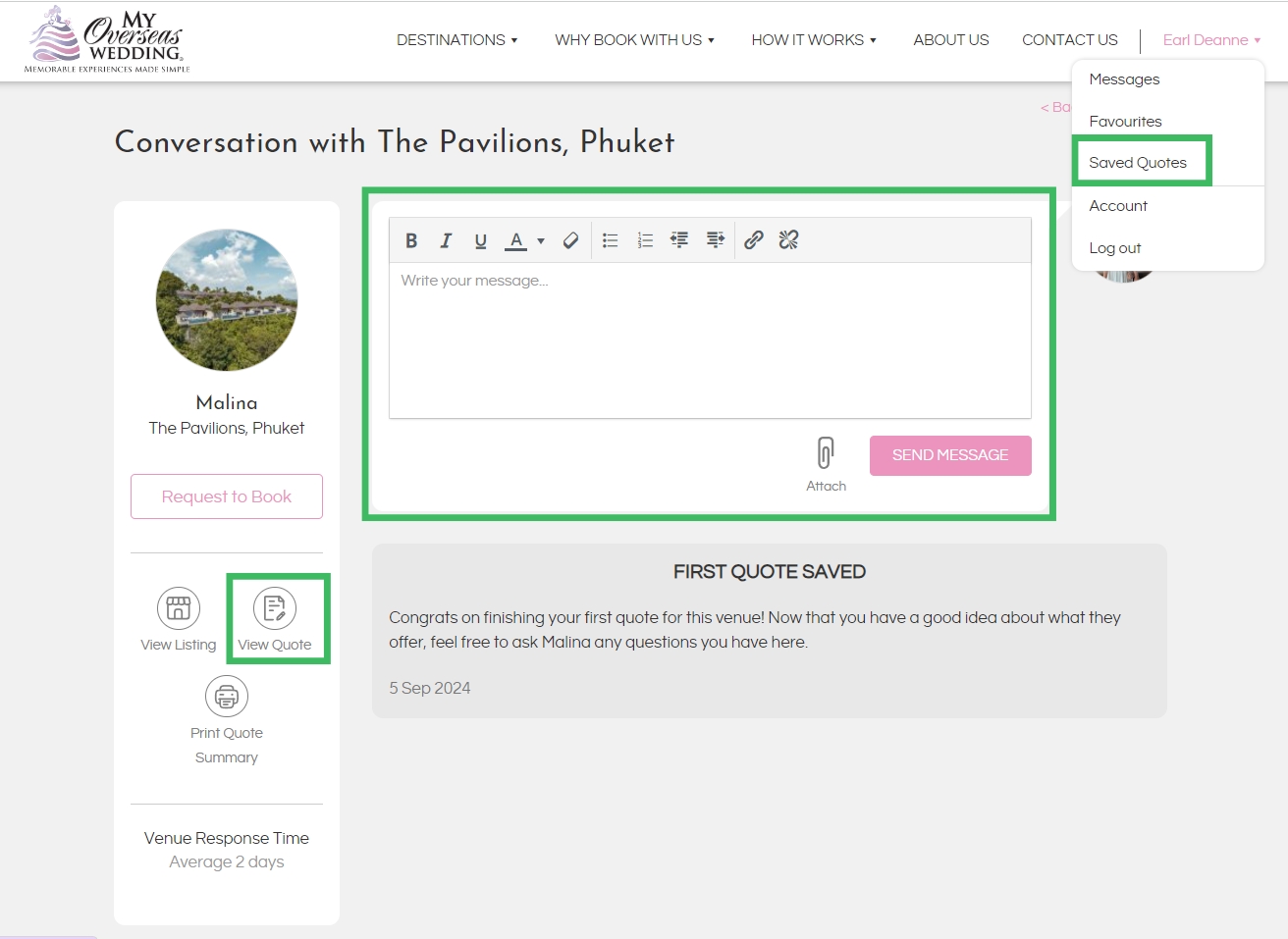The height and width of the screenshot is (939, 1288).
Task: Insert a bulleted list
Action: pos(610,240)
